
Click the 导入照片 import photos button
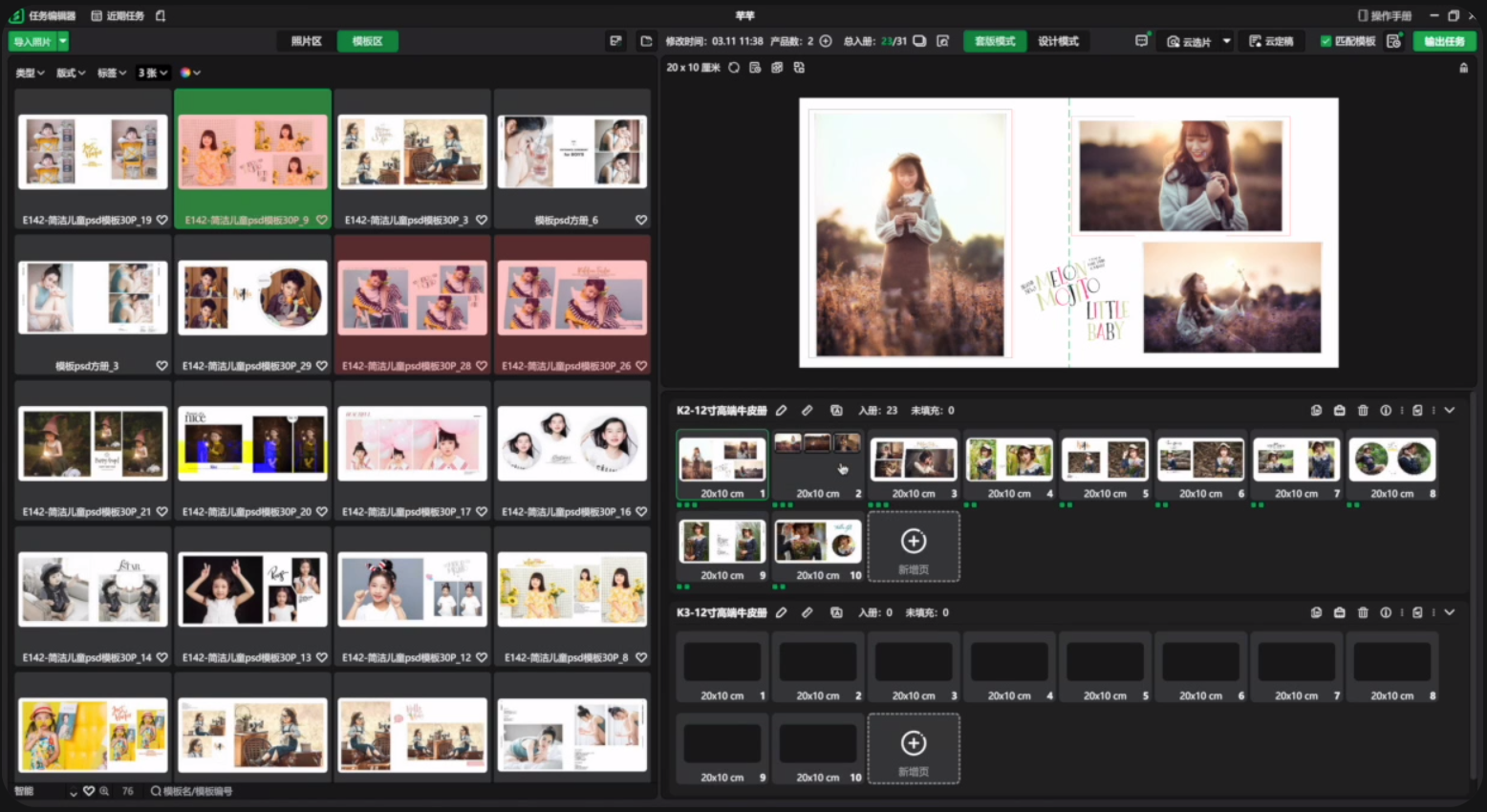(32, 41)
